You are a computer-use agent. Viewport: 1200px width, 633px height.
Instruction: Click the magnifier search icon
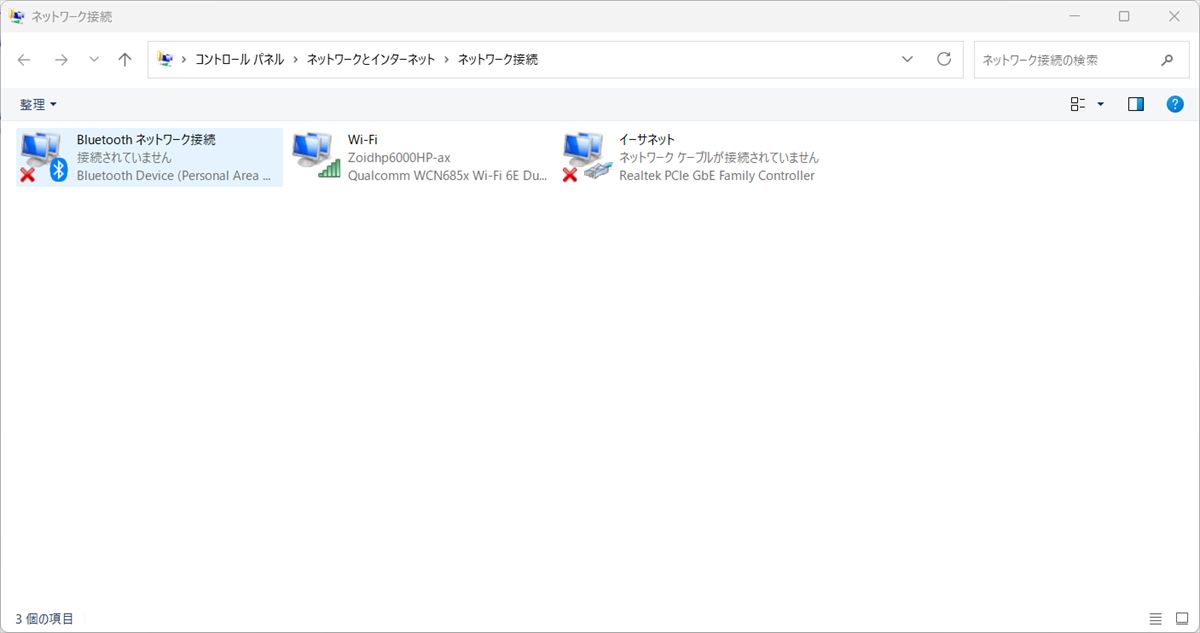(1167, 60)
